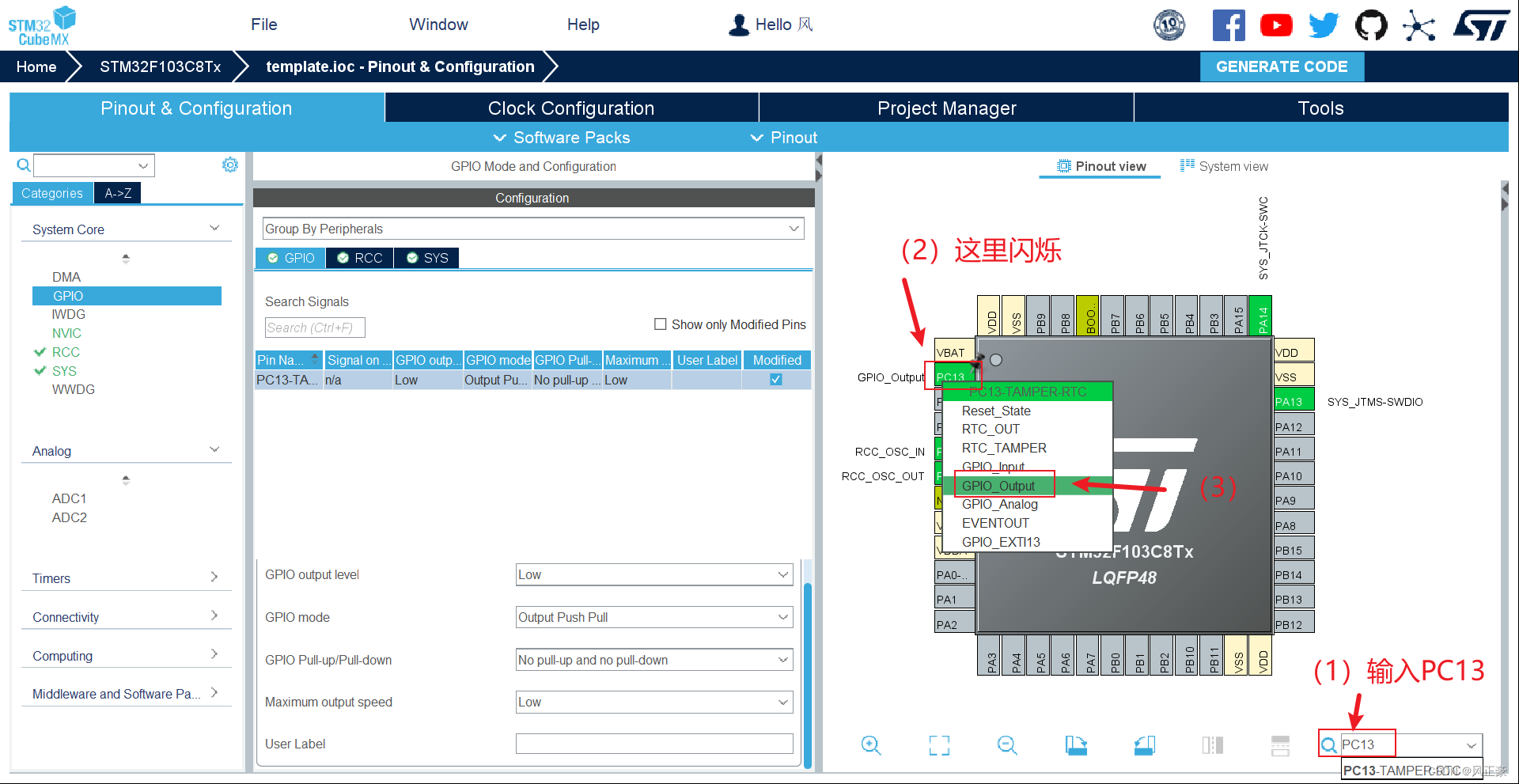Open the ST logo link
This screenshot has width=1519, height=784.
point(1481,25)
